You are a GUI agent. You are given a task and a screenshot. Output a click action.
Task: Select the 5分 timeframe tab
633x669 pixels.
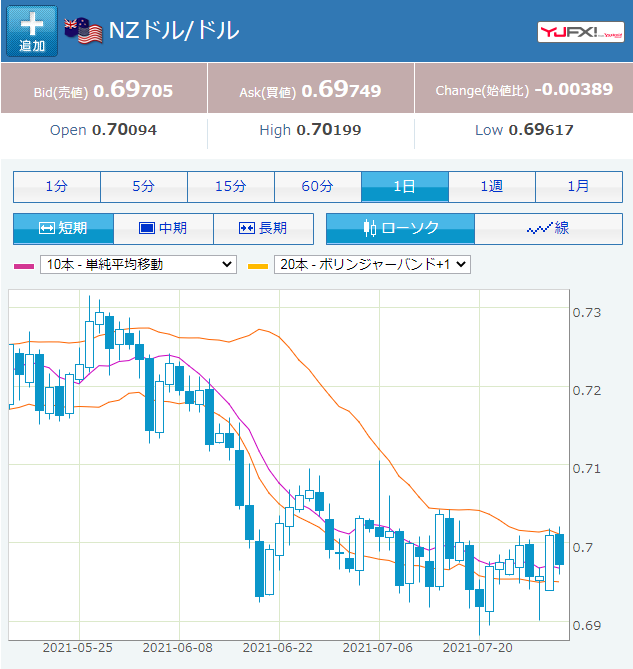[x=144, y=186]
